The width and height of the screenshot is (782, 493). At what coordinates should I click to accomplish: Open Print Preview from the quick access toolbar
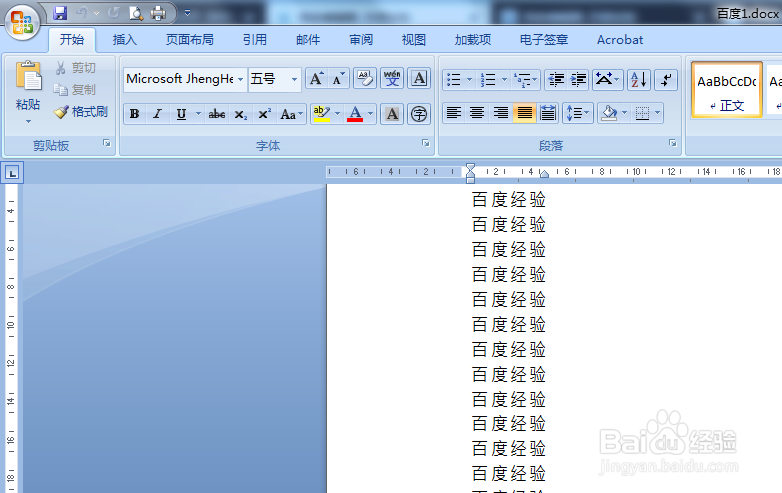coord(136,13)
